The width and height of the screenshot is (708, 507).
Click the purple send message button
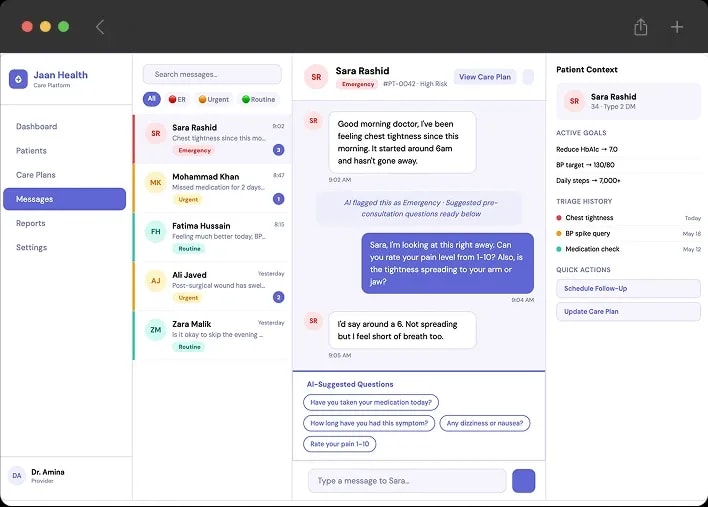click(523, 481)
